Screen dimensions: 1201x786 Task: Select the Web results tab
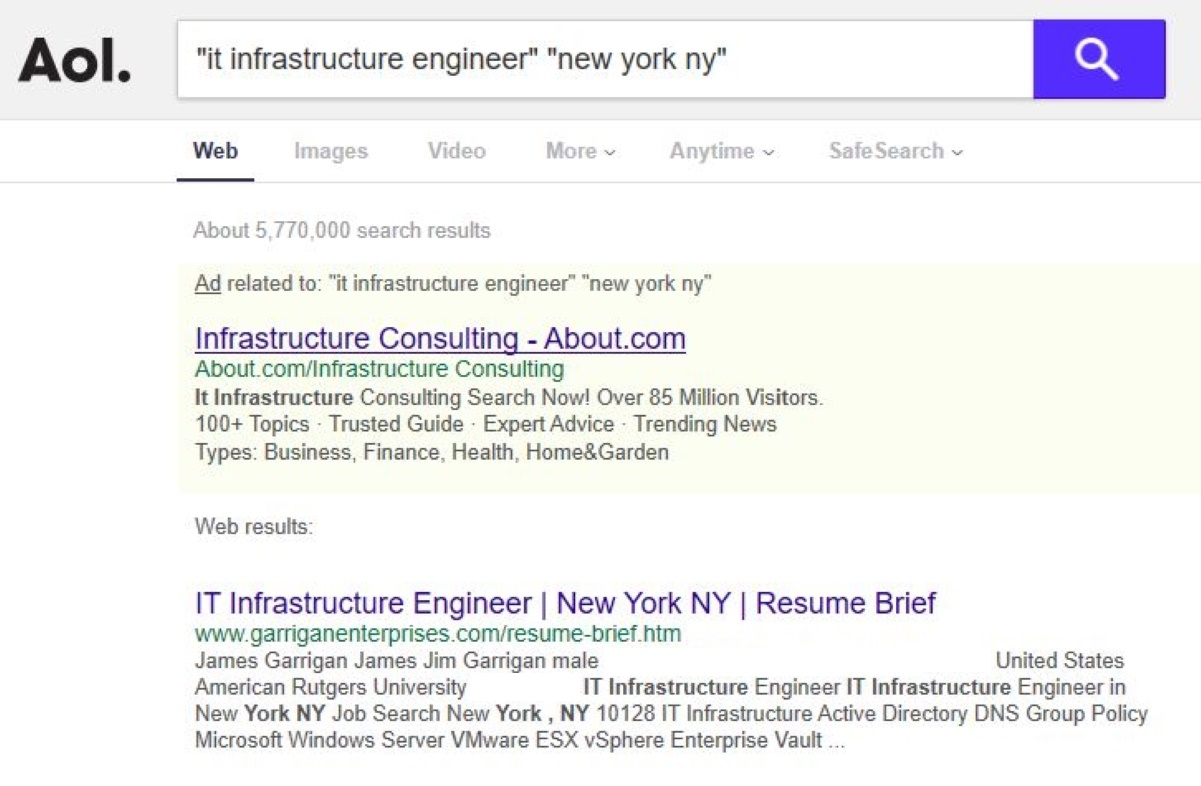(x=215, y=151)
